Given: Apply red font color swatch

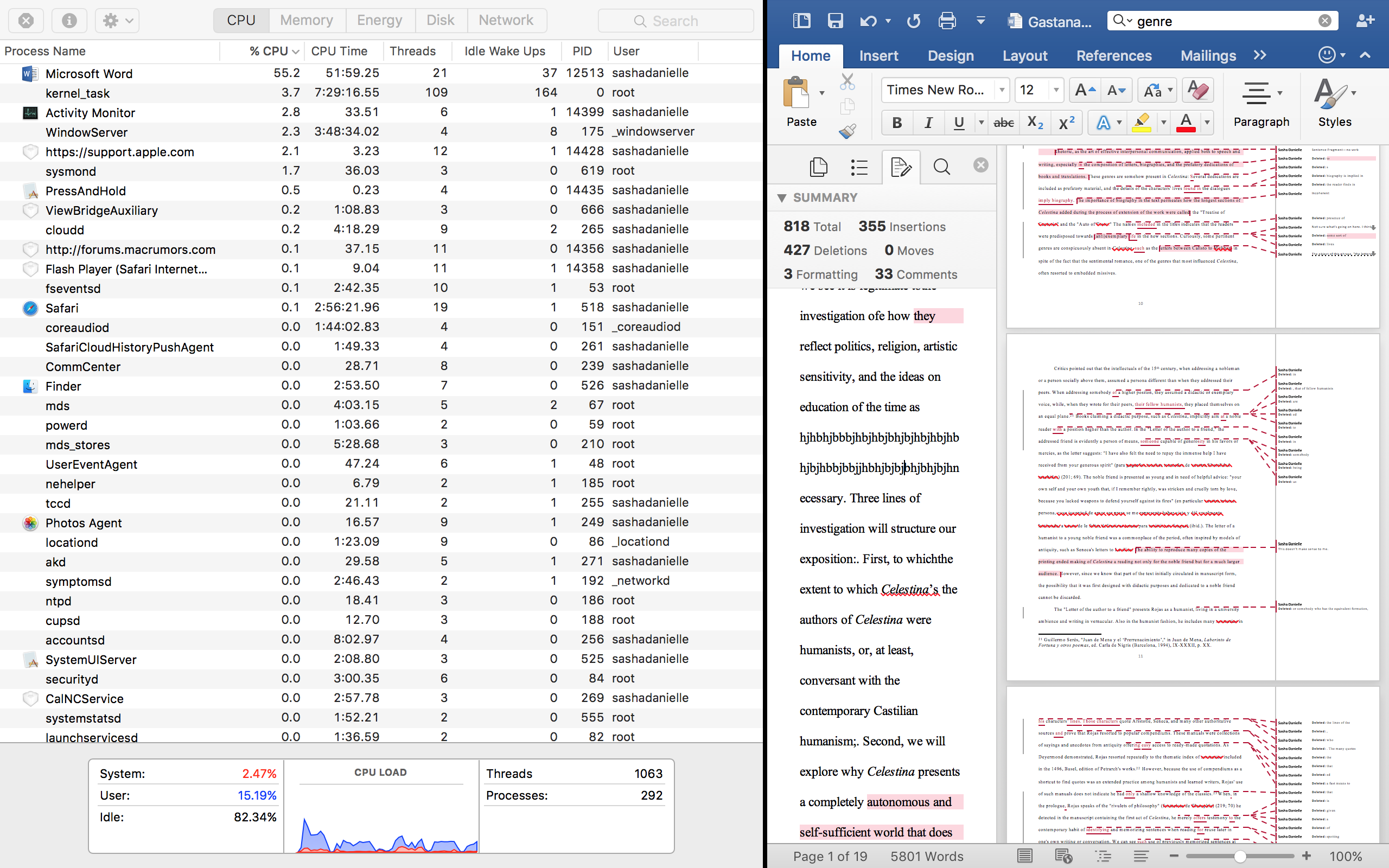Looking at the screenshot, I should [x=1186, y=122].
